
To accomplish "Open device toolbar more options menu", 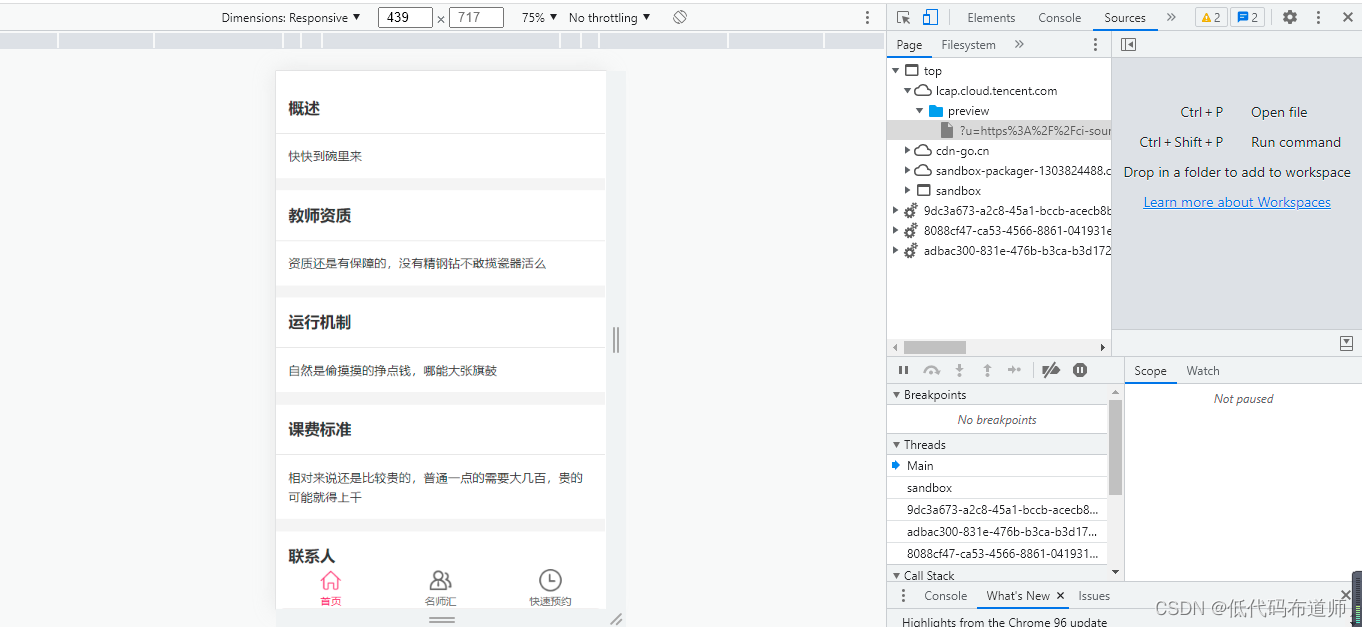I will [x=867, y=18].
